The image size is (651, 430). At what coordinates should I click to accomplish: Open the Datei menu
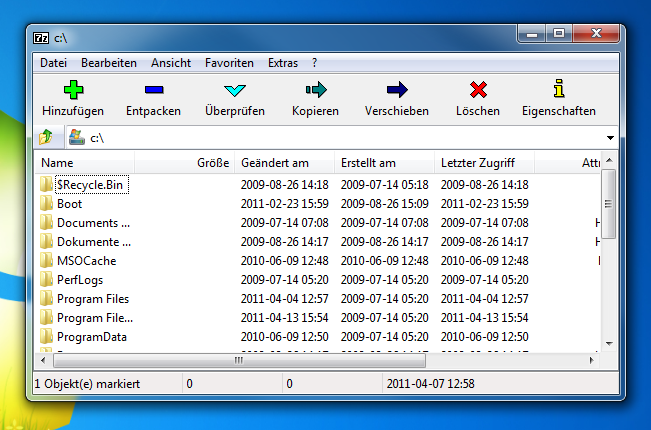click(x=54, y=62)
